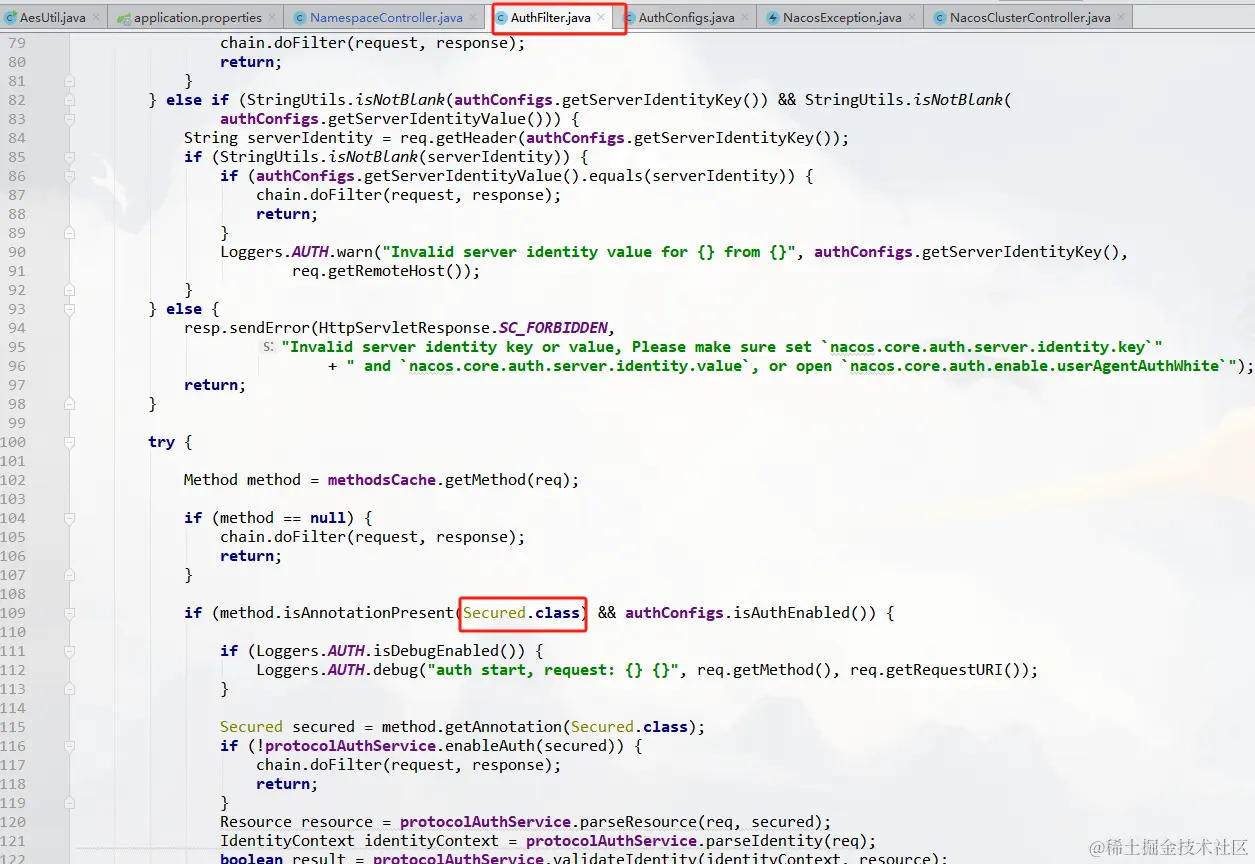The width and height of the screenshot is (1255, 864).
Task: Close the NamespaceController.java tab
Action: (x=474, y=18)
